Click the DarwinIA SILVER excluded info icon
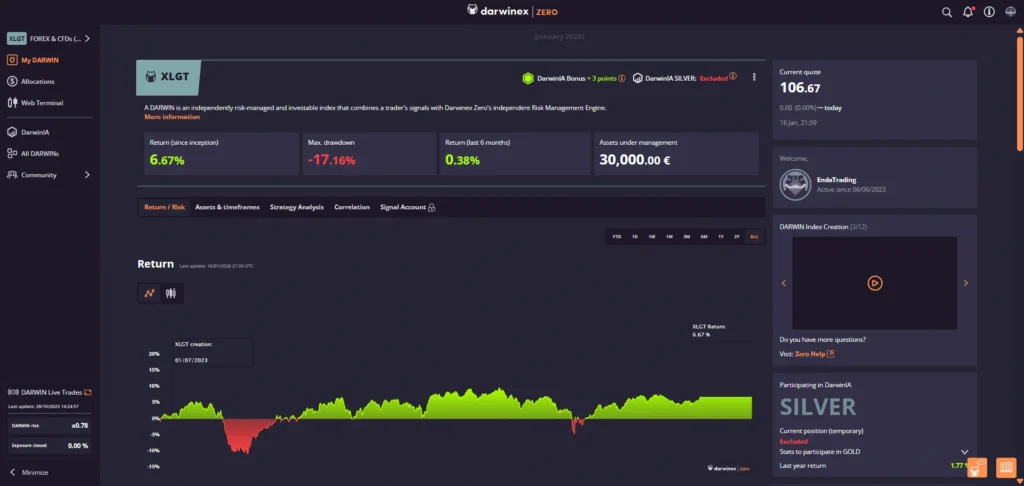The height and width of the screenshot is (486, 1024). pos(733,76)
